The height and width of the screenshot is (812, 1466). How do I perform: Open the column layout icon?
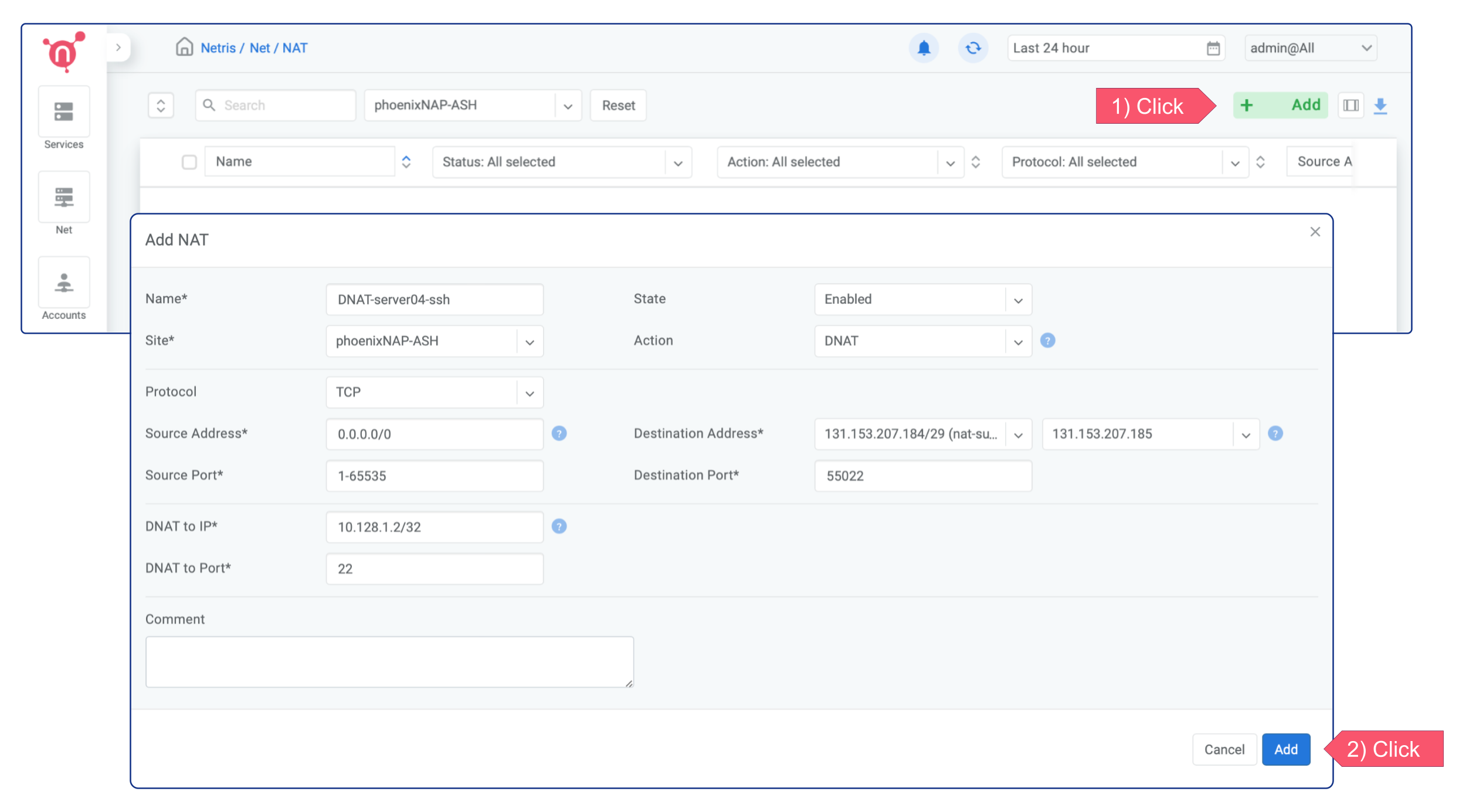click(x=1351, y=106)
